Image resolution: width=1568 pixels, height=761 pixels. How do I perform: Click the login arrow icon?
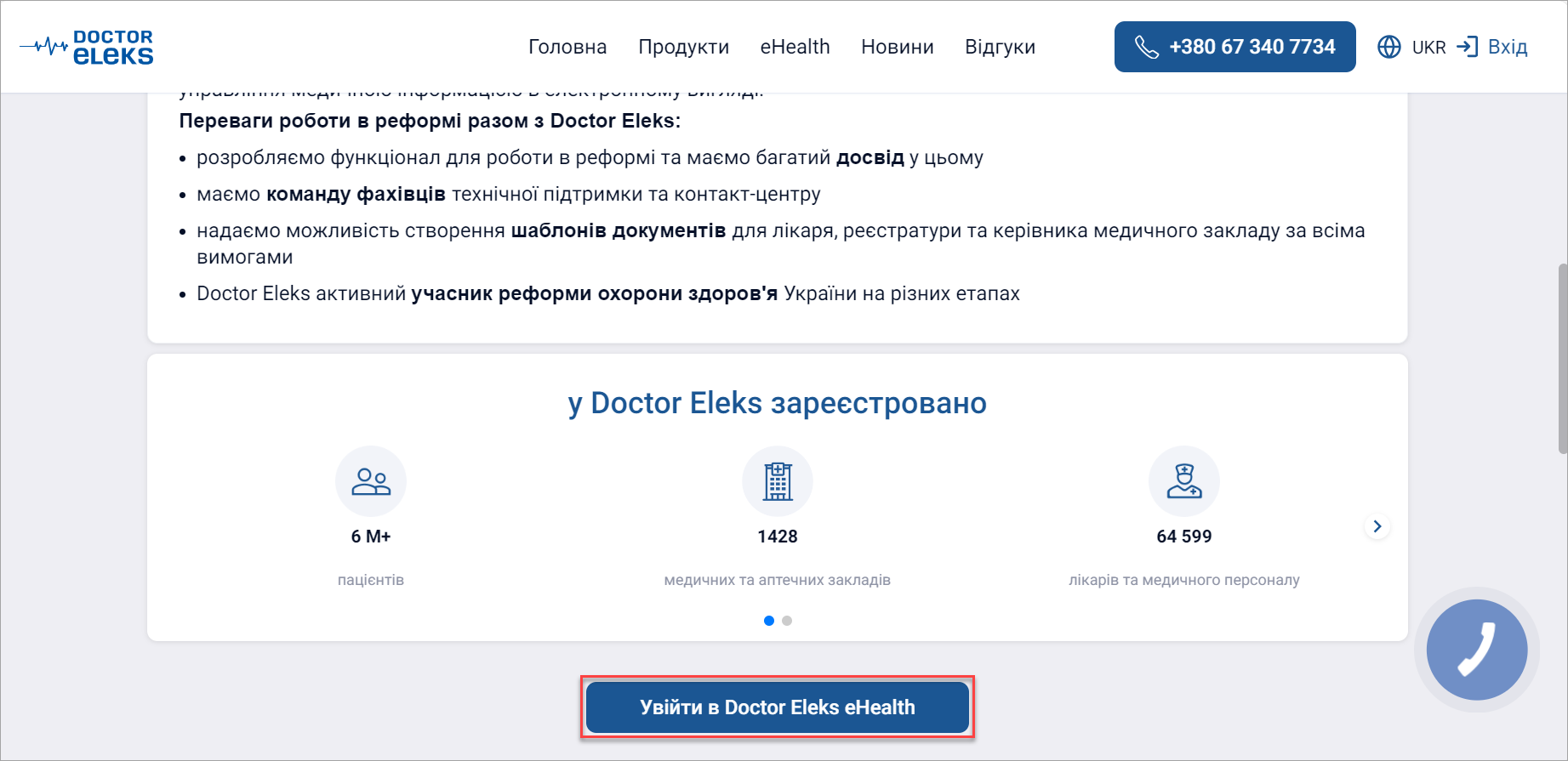coord(1468,47)
